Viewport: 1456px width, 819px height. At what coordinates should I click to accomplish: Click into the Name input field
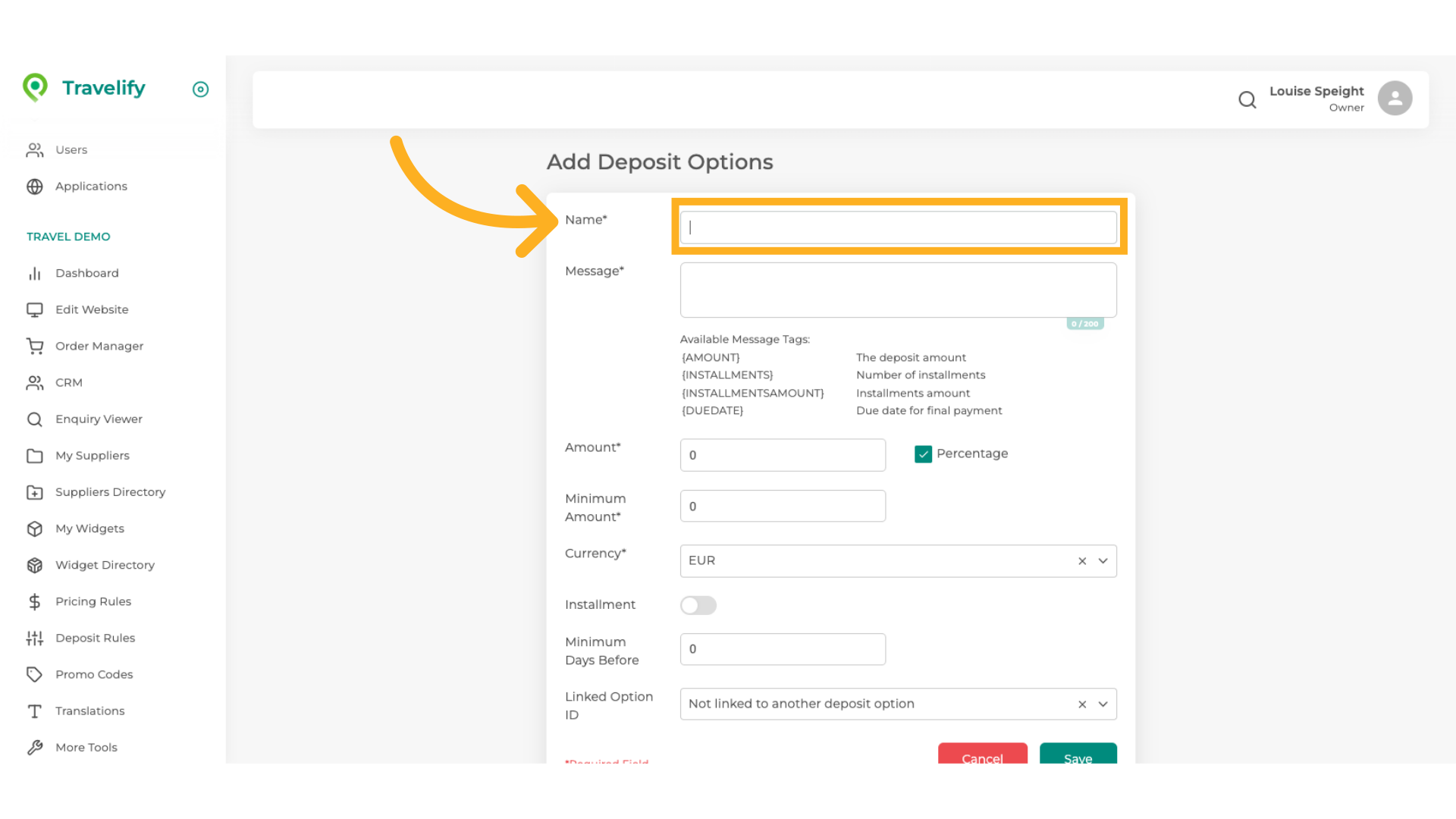898,227
